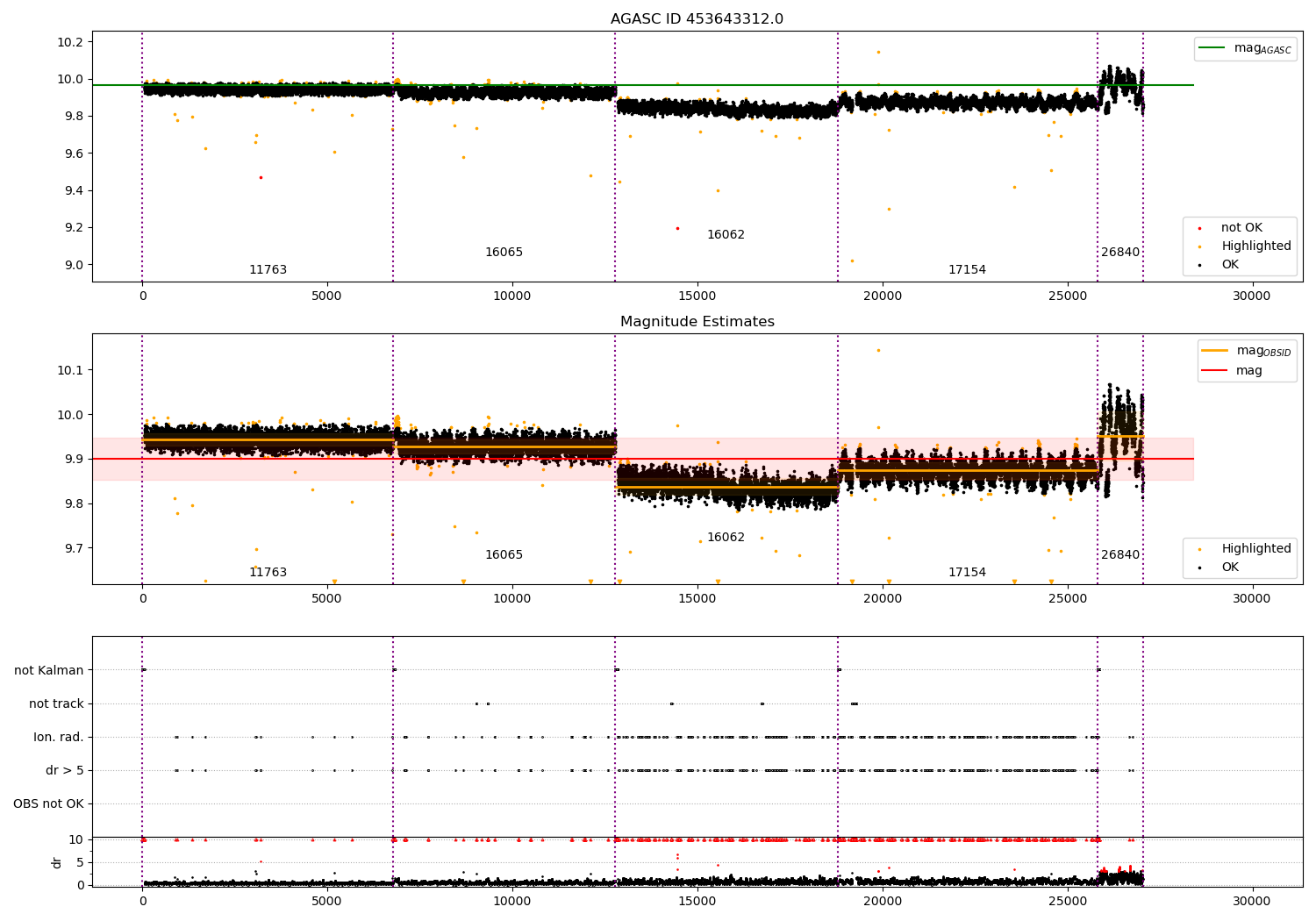Click OBSID label 11763 in the top plot
The width and height of the screenshot is (1316, 921).
tap(268, 270)
